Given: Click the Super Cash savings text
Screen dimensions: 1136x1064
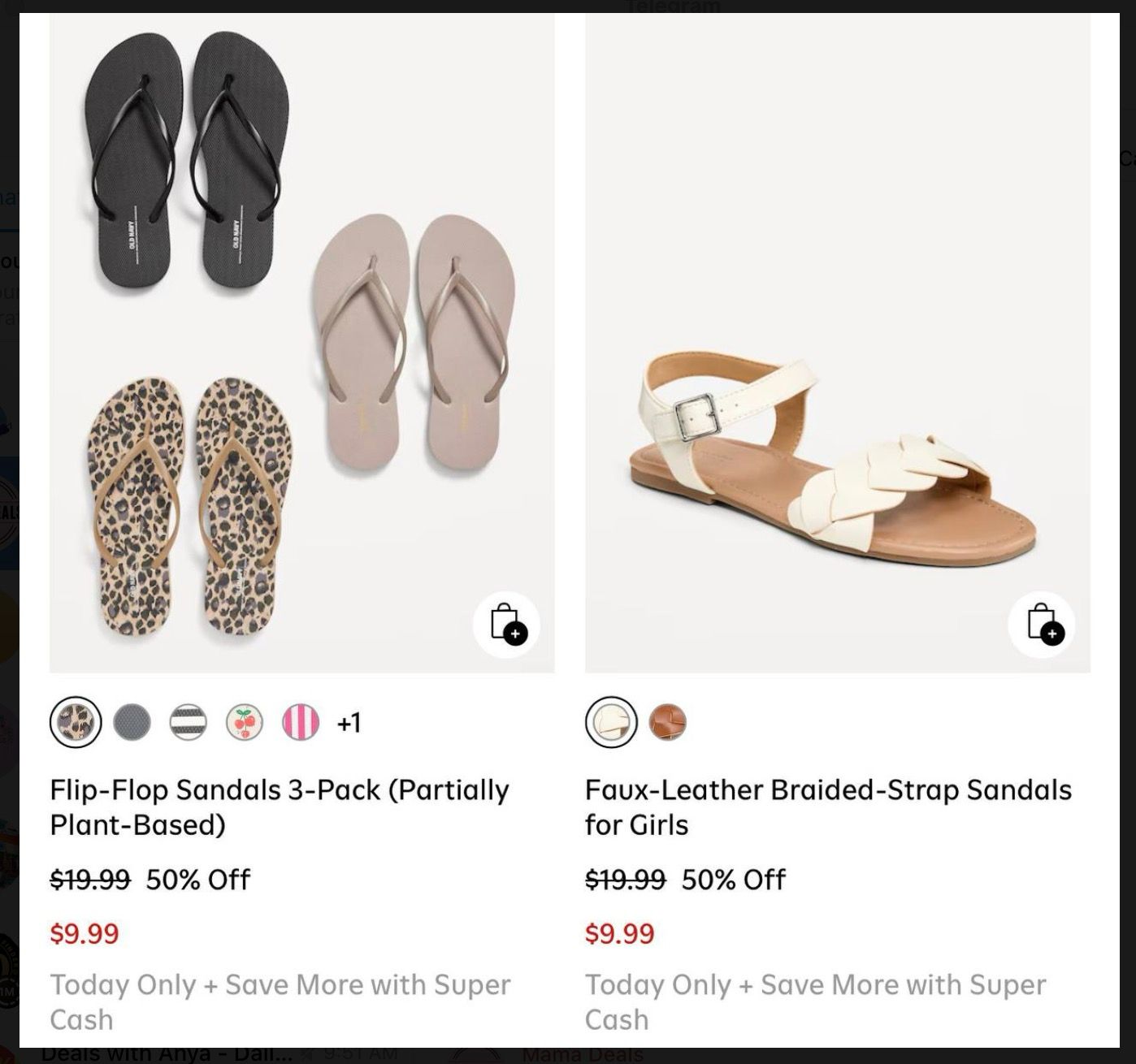Looking at the screenshot, I should [281, 1001].
